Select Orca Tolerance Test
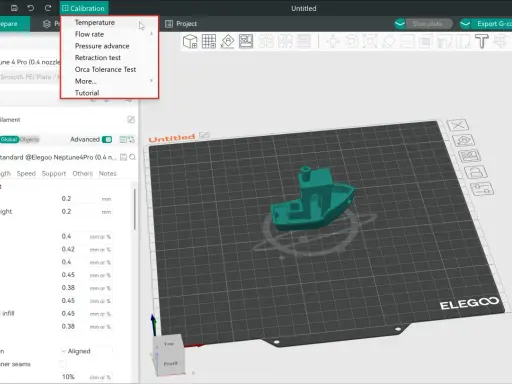 (x=105, y=69)
